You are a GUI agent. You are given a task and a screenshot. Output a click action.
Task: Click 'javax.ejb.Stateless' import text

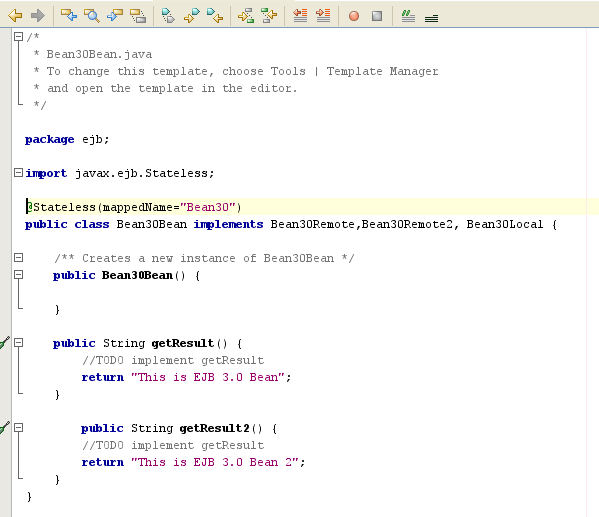[x=141, y=173]
